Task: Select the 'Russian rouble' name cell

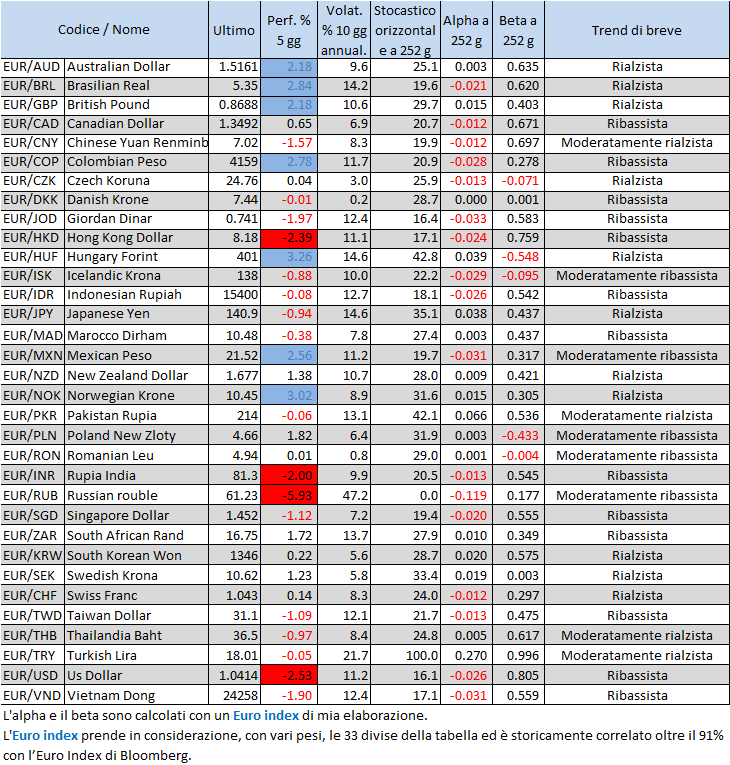Action: 137,496
